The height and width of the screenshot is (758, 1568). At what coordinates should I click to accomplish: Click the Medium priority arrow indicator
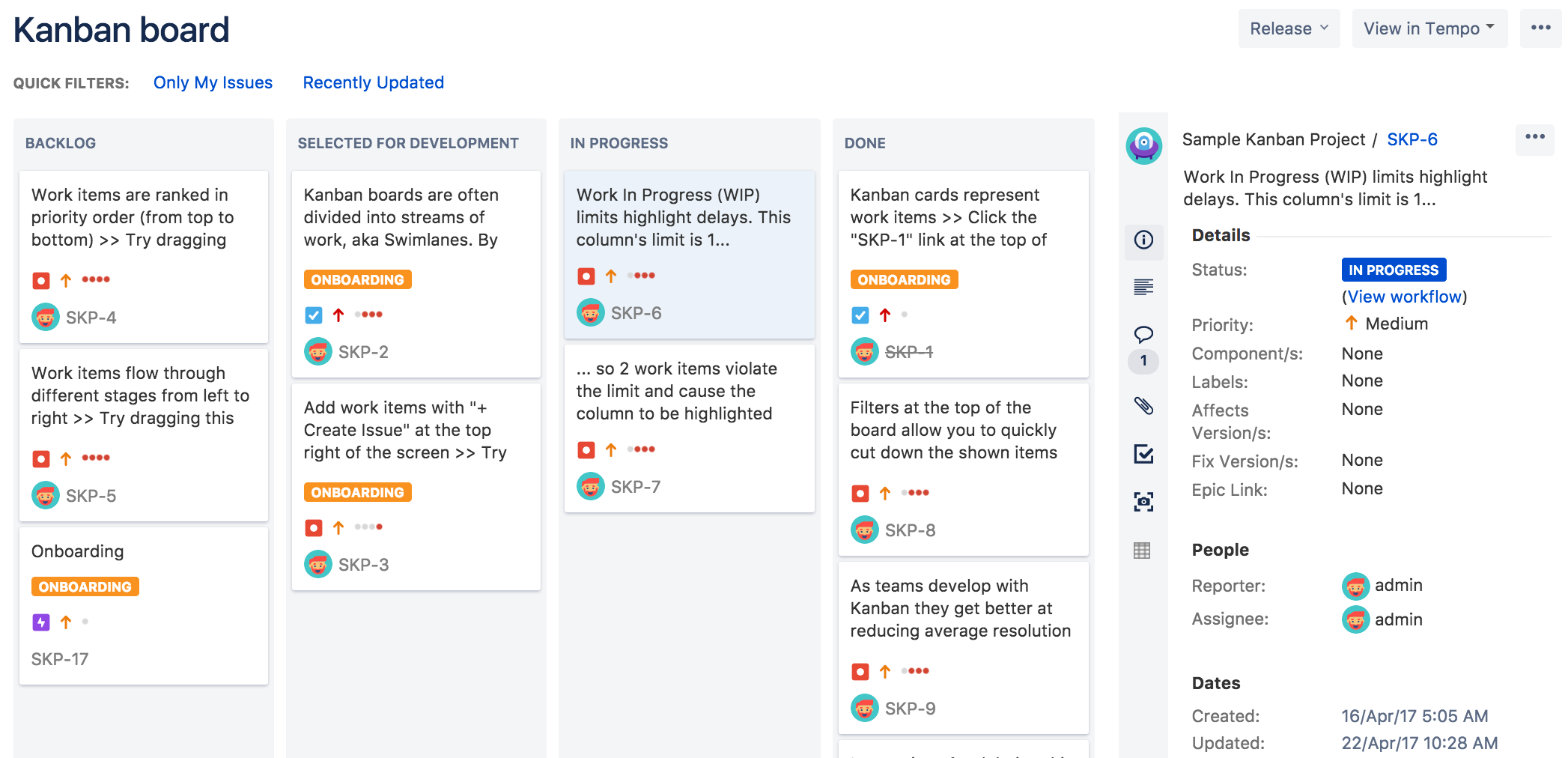click(1350, 323)
